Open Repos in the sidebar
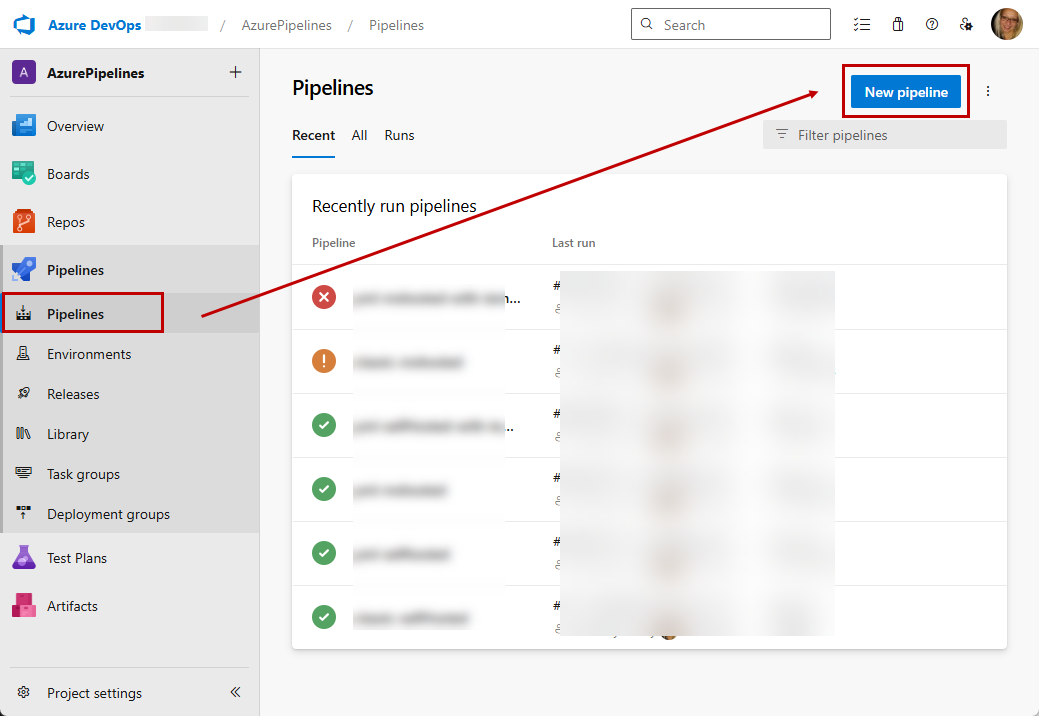1039x716 pixels. pyautogui.click(x=130, y=222)
